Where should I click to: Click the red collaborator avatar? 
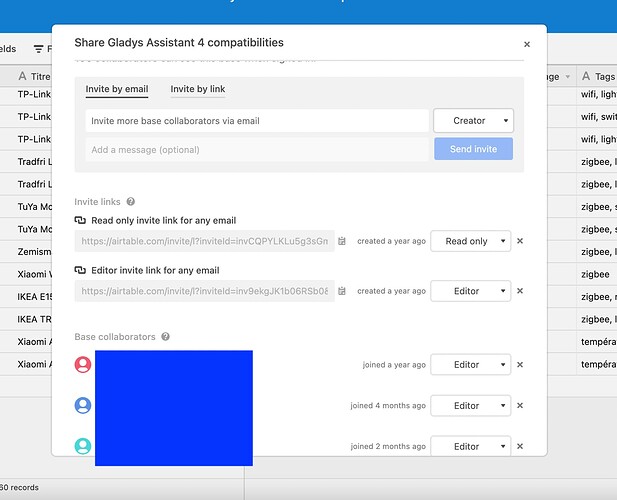click(83, 365)
